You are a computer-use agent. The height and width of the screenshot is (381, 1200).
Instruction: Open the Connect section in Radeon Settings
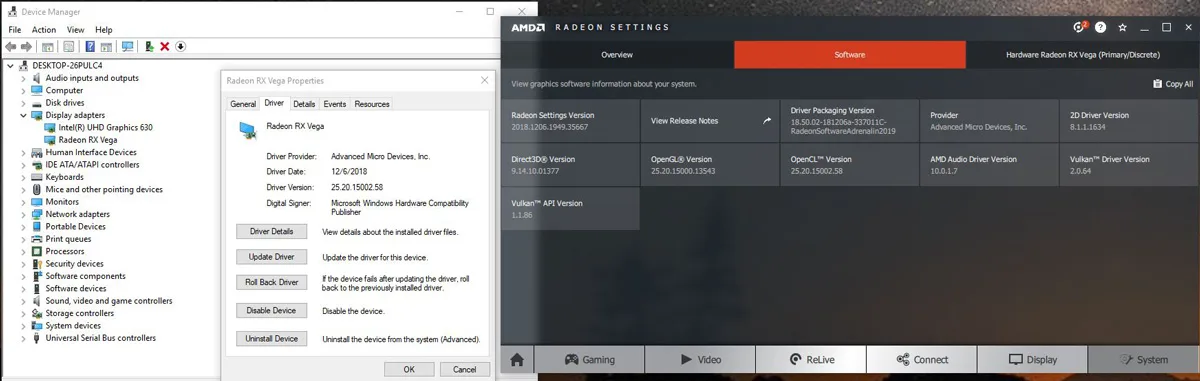point(921,360)
